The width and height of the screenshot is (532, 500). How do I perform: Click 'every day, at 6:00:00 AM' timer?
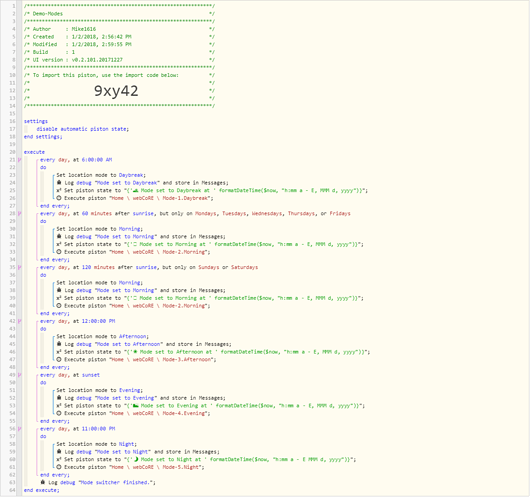(76, 160)
